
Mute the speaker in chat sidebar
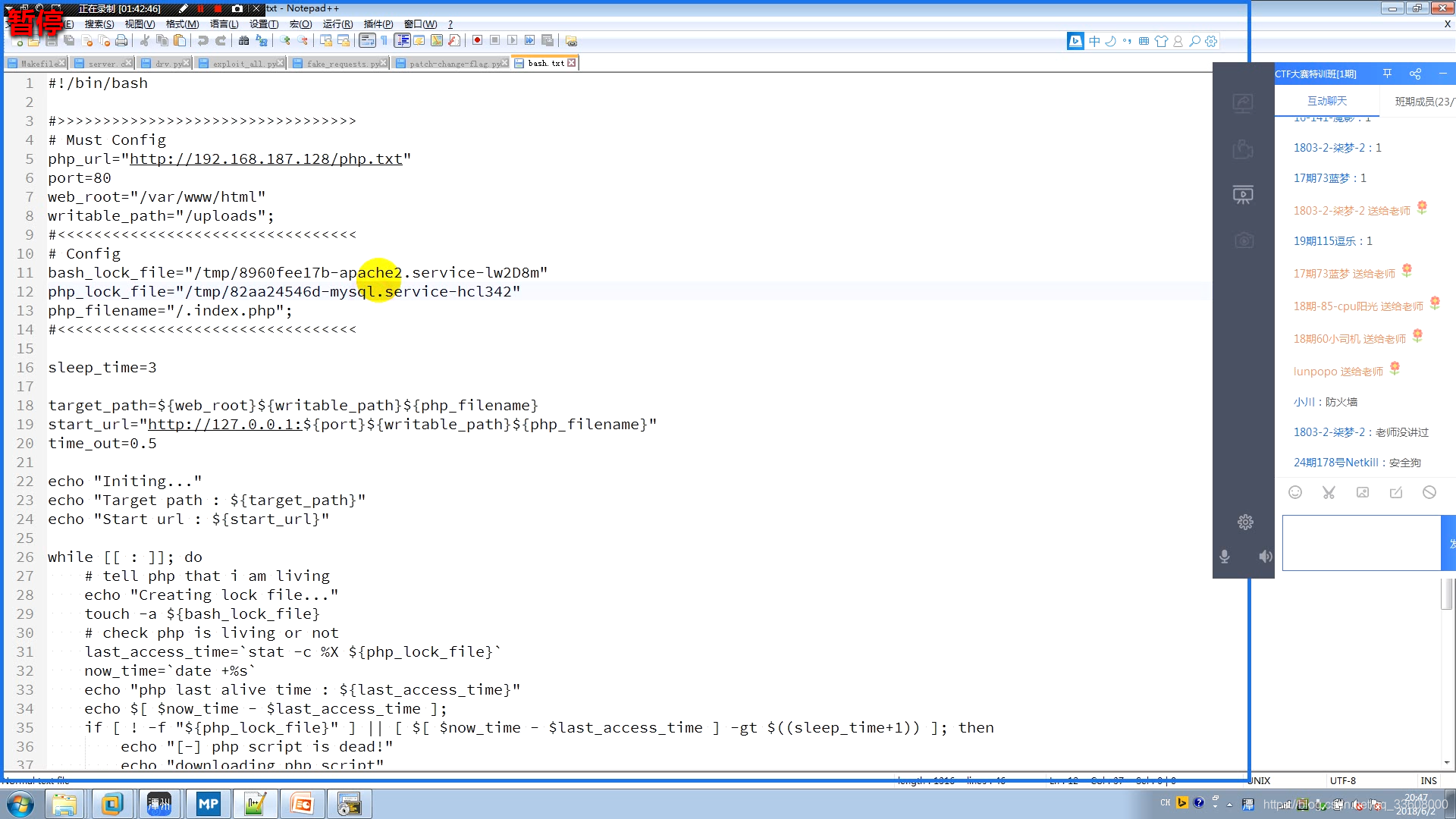tap(1265, 557)
